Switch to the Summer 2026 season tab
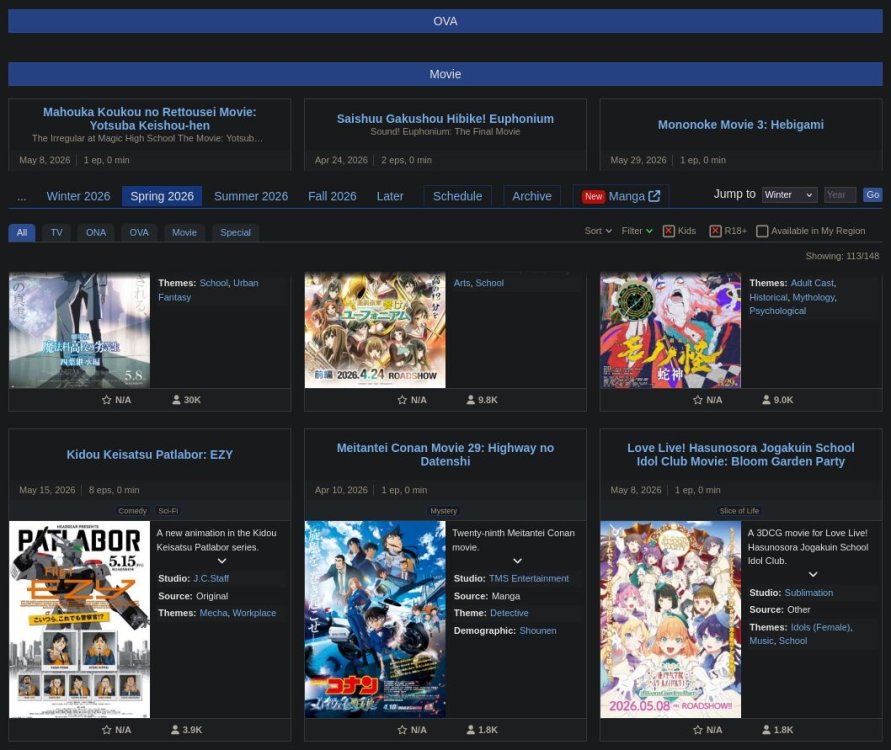Viewport: 891px width, 750px height. (251, 196)
